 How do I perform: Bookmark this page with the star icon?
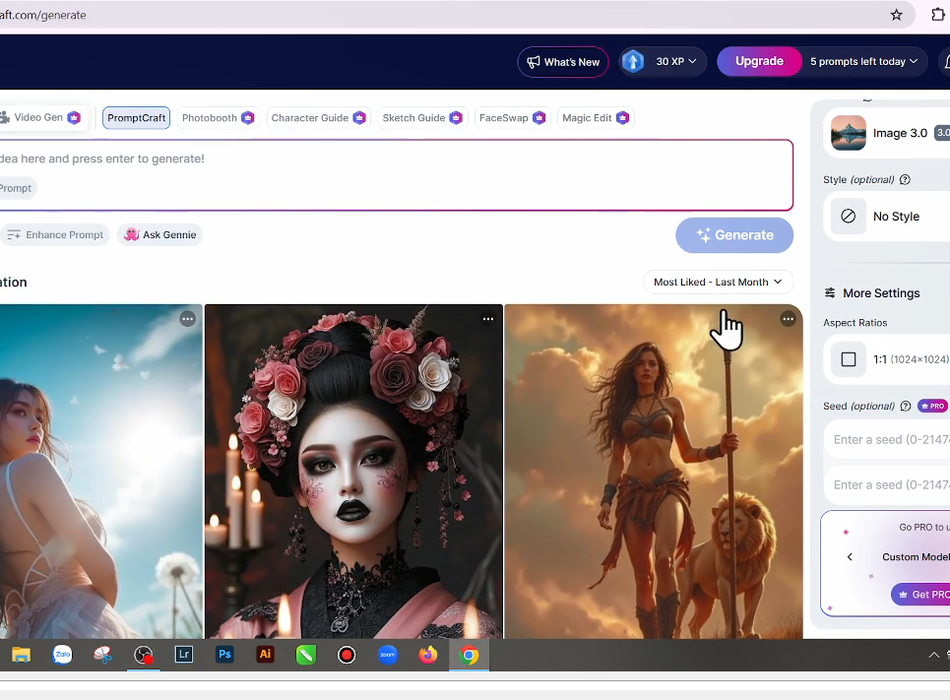(x=896, y=15)
